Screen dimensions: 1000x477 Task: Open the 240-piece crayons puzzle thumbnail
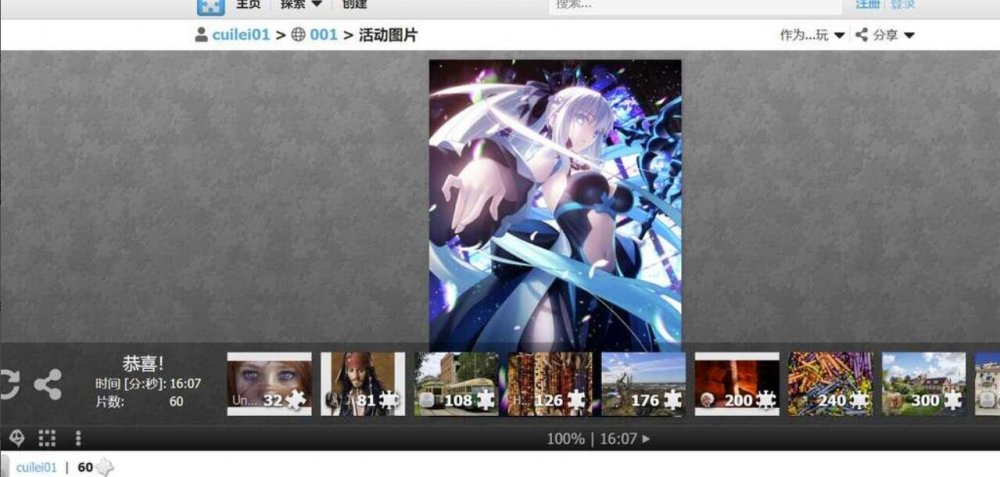coord(830,384)
